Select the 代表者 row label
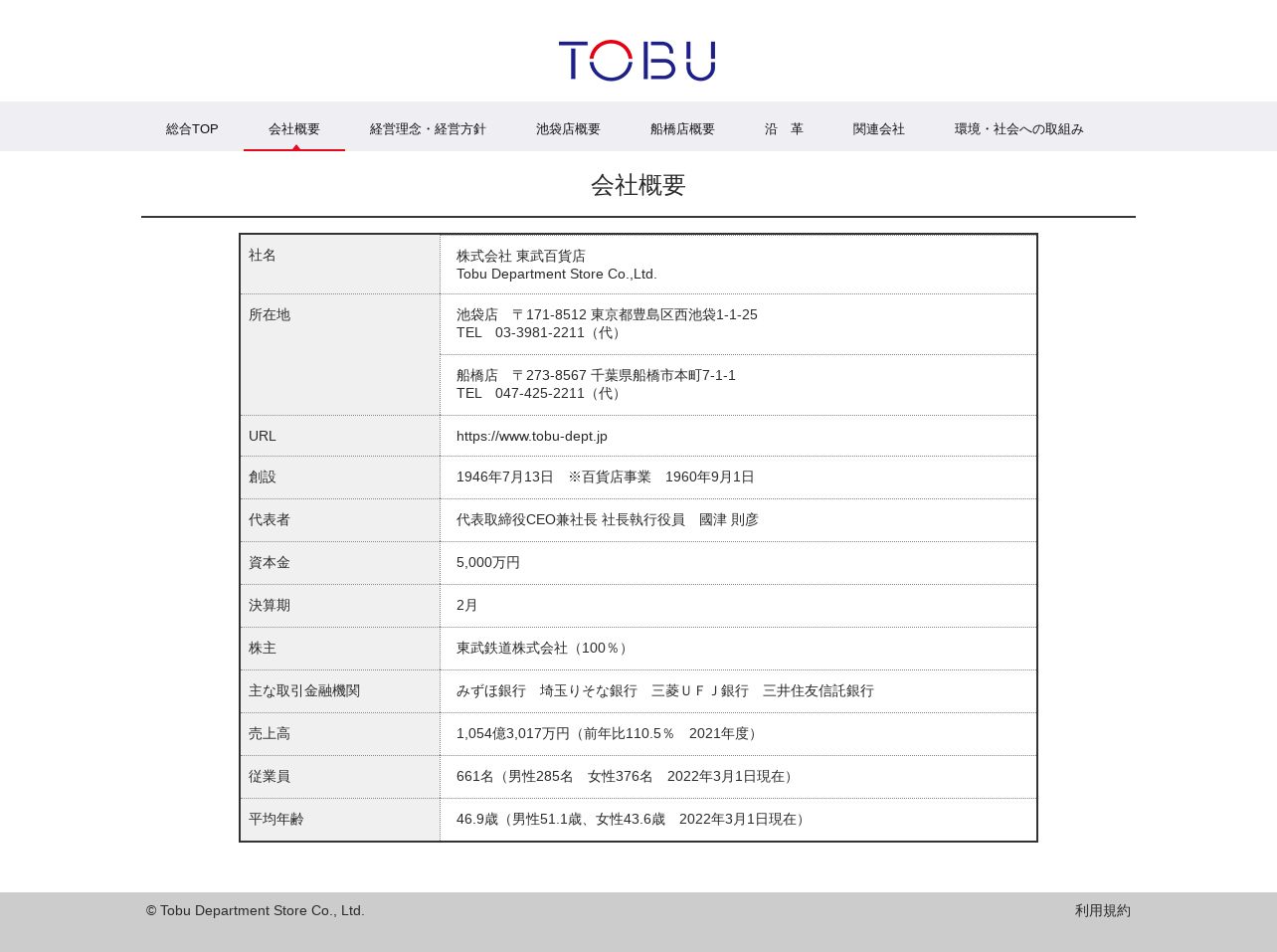The image size is (1277, 952). 270,519
